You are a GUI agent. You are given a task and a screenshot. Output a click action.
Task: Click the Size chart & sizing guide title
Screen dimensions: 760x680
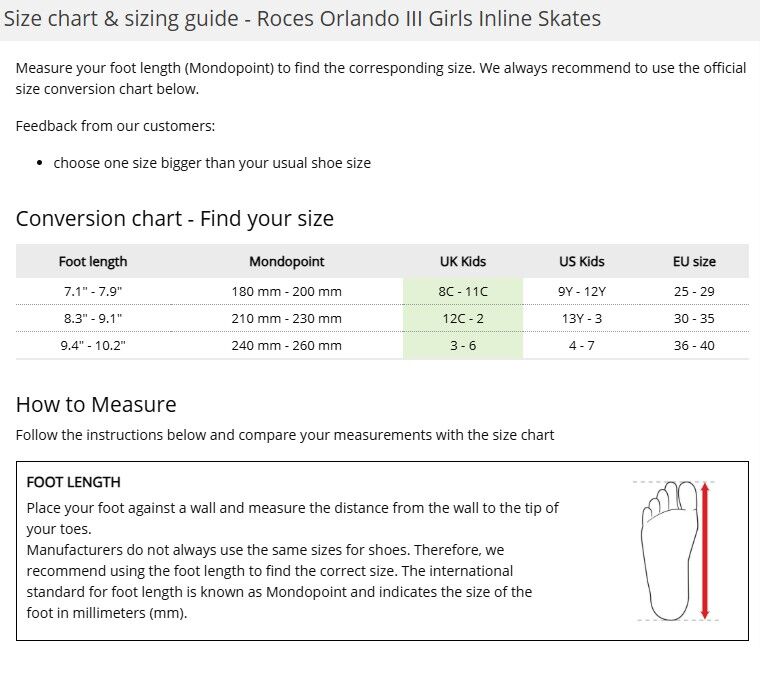click(x=302, y=19)
